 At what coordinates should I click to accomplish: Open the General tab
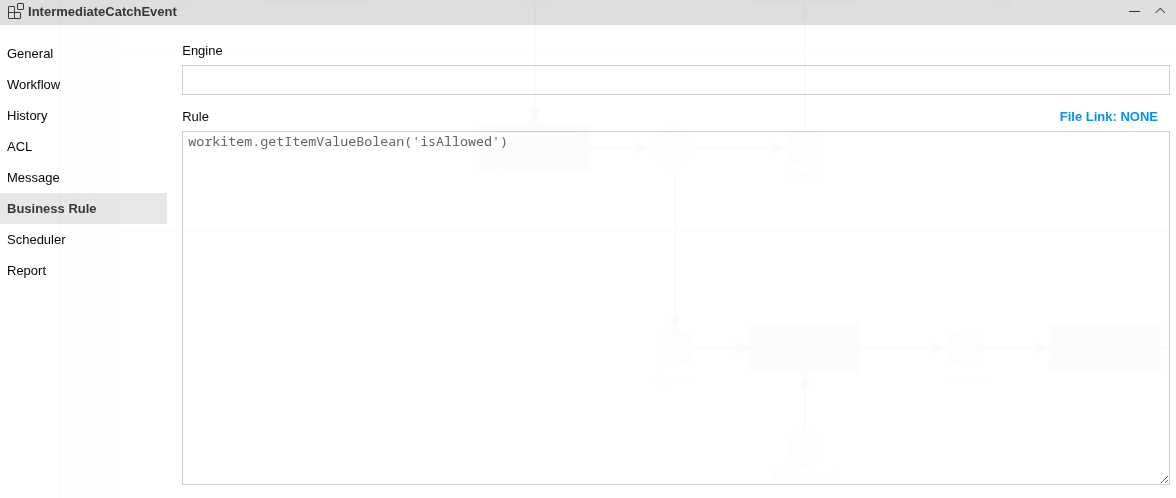[x=30, y=53]
